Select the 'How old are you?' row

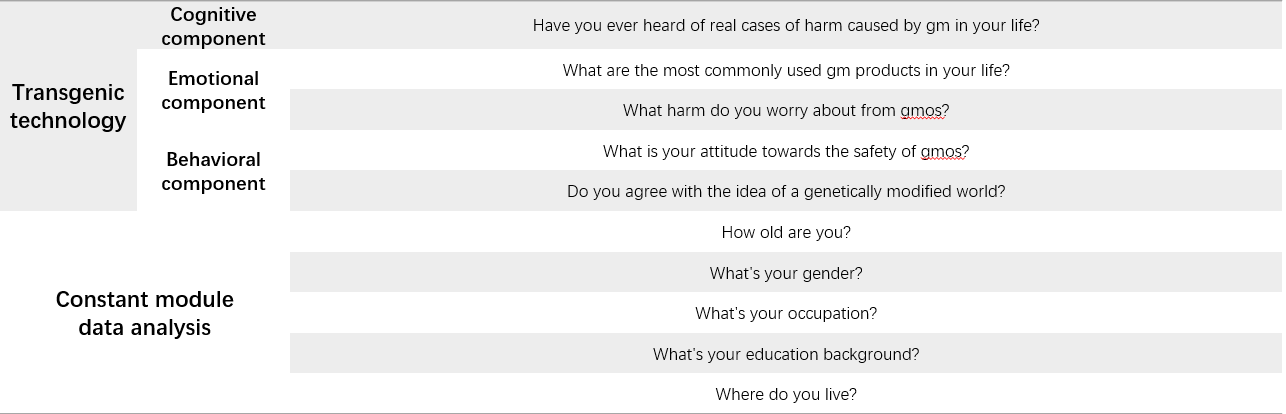coord(786,233)
